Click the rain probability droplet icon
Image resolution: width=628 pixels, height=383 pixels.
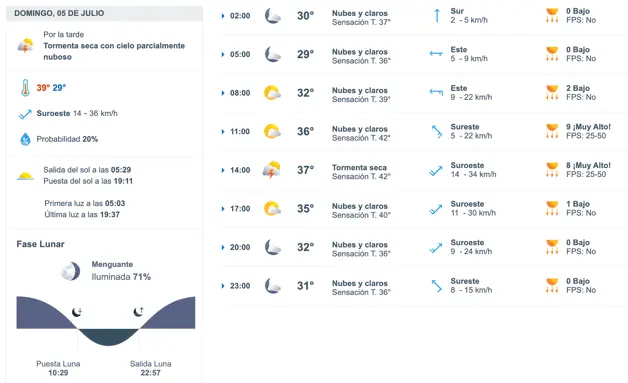(x=25, y=139)
